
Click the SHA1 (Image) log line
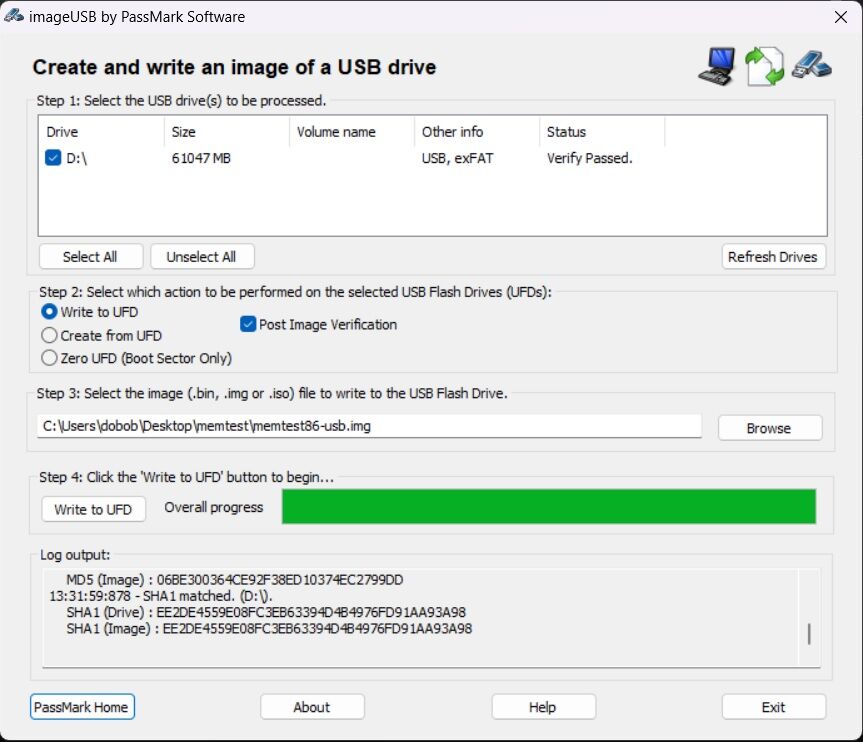tap(269, 629)
